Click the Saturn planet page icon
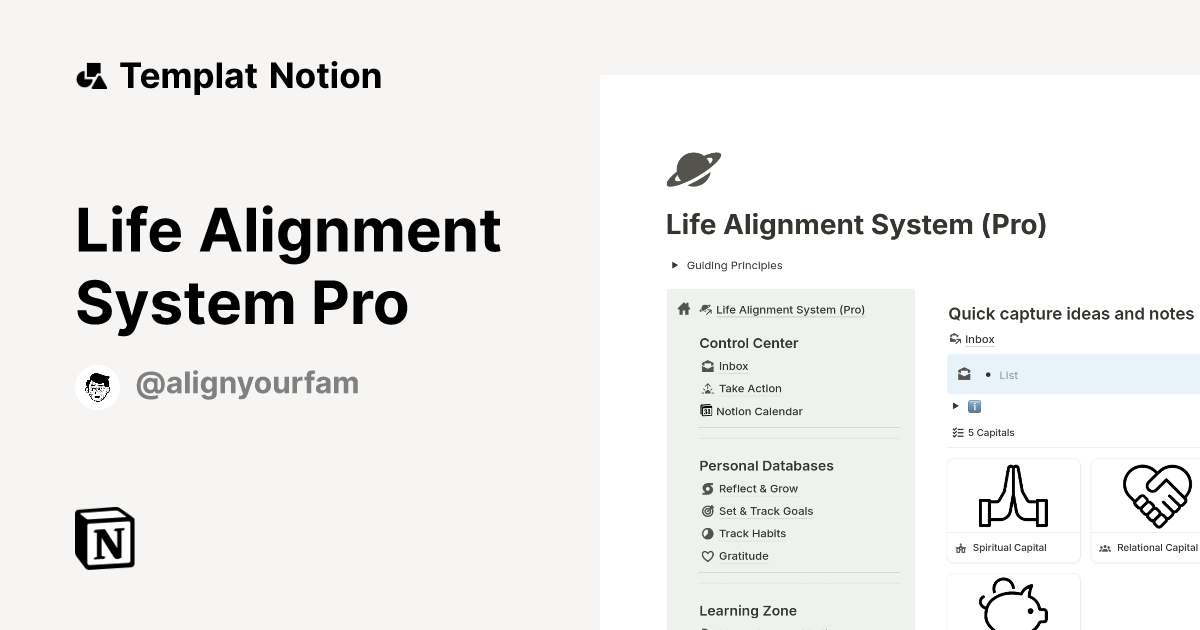This screenshot has height=630, width=1200. coord(693,169)
